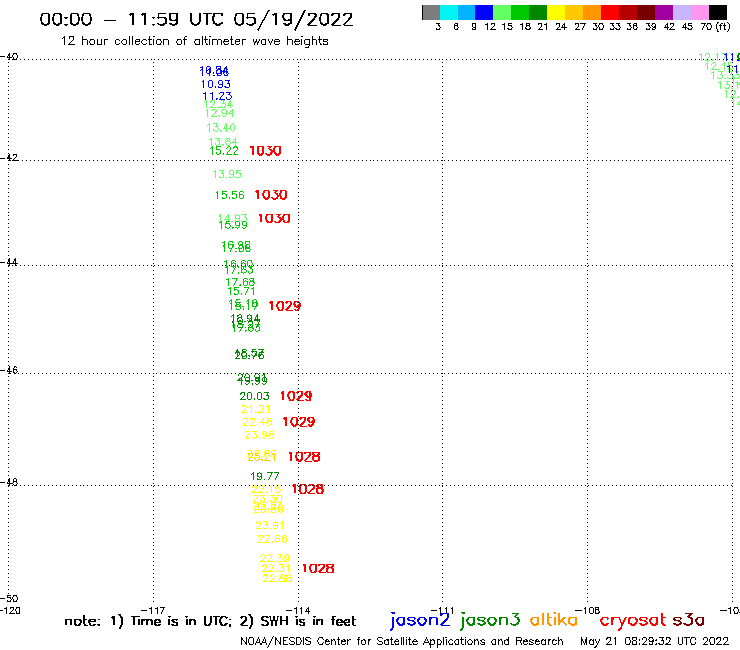The image size is (740, 650).
Task: Click the red 1030 beside 15.99
Action: click(274, 219)
